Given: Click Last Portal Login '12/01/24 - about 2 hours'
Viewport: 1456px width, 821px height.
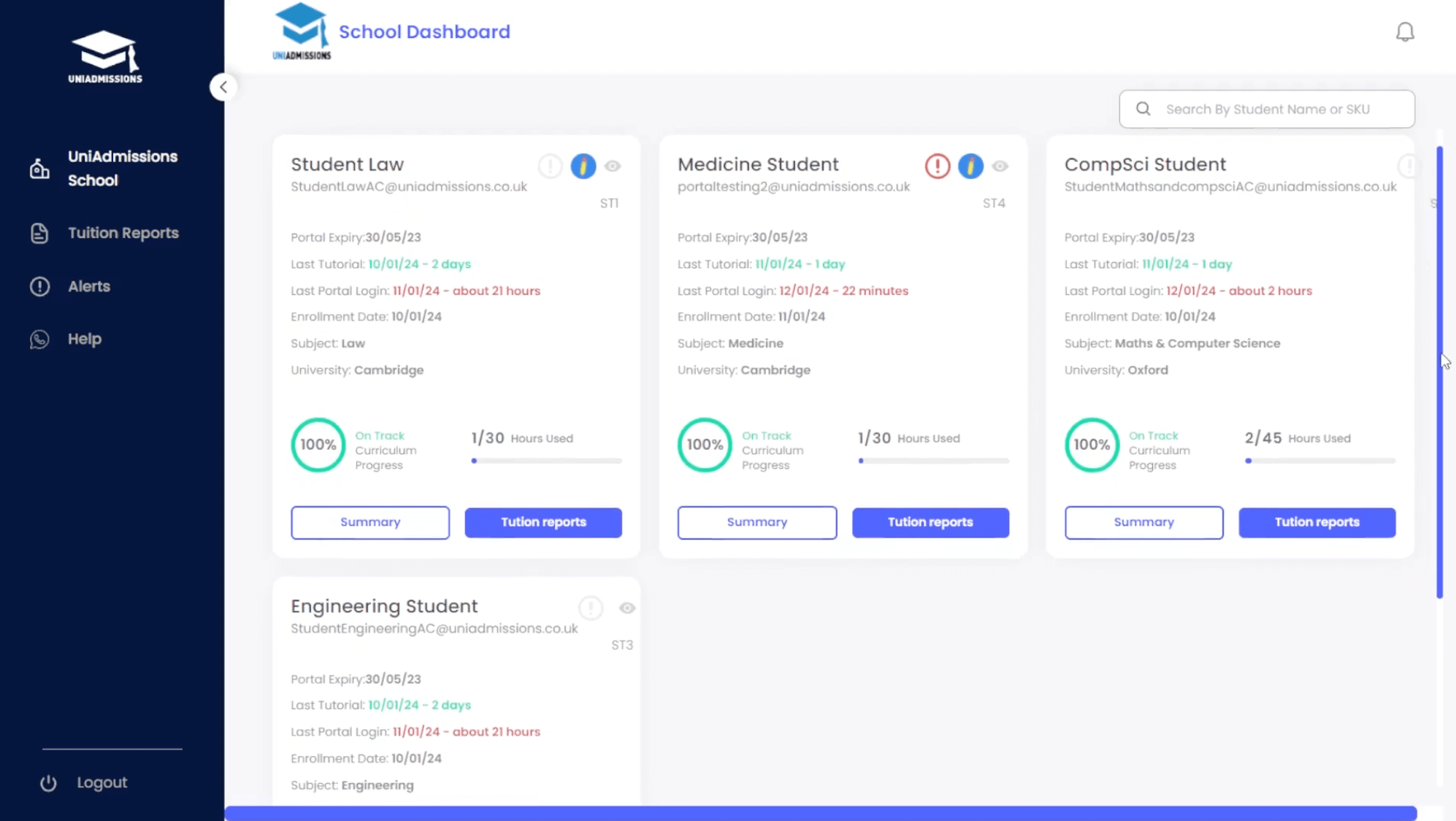Looking at the screenshot, I should click(1239, 291).
